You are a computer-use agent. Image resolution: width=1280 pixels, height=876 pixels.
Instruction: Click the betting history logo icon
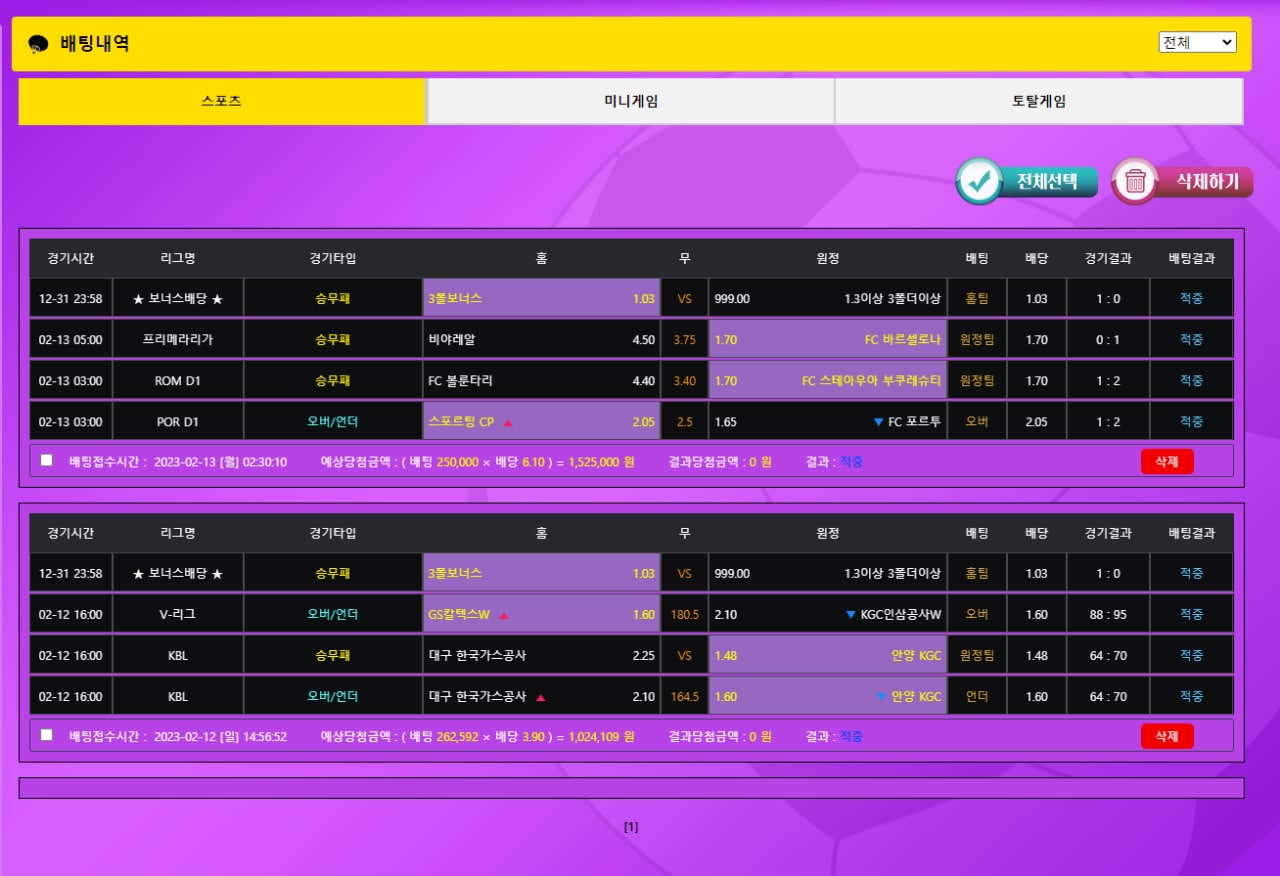(38, 44)
